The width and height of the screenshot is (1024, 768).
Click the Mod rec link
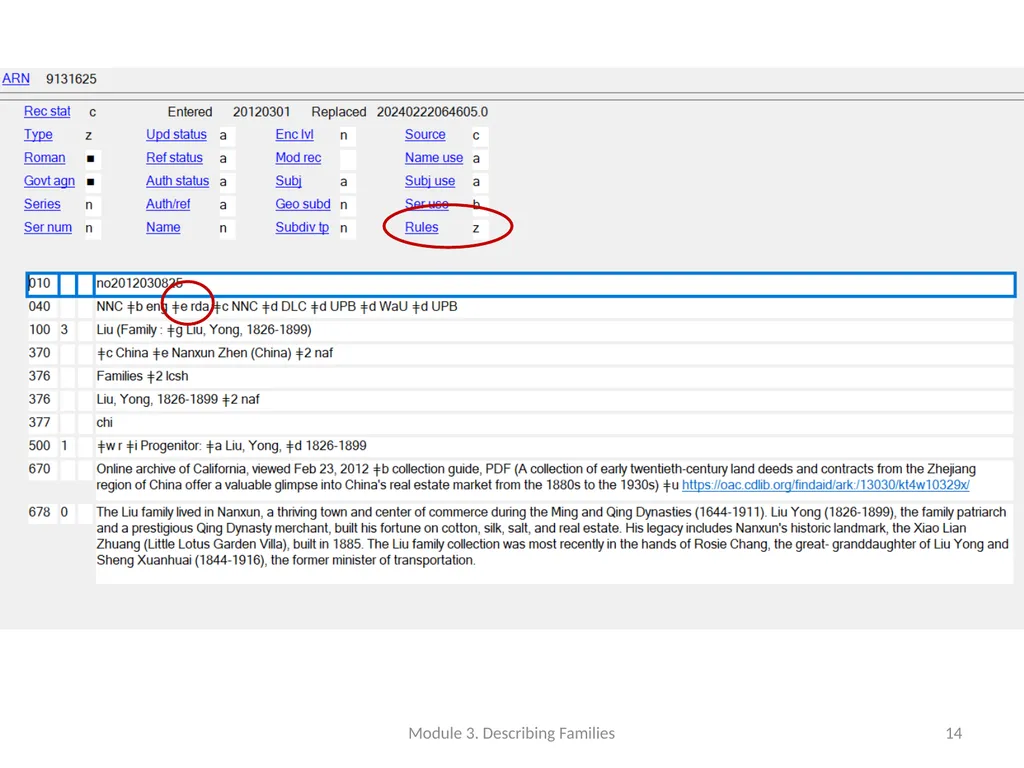click(298, 158)
